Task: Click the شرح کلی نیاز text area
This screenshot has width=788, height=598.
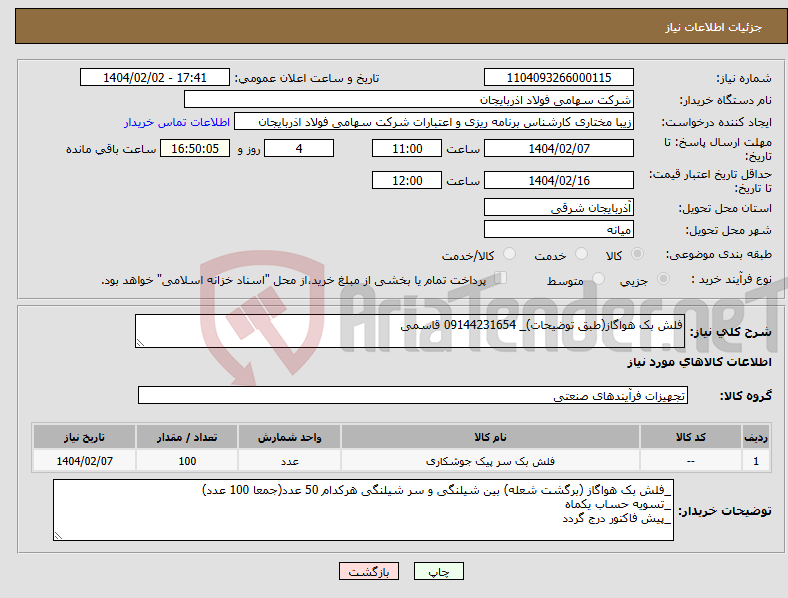Action: pyautogui.click(x=410, y=331)
